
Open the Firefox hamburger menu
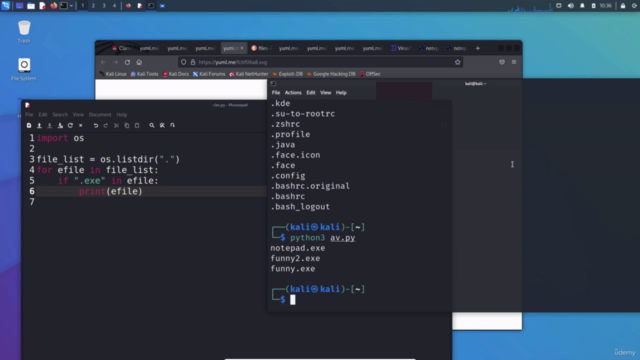(x=514, y=62)
